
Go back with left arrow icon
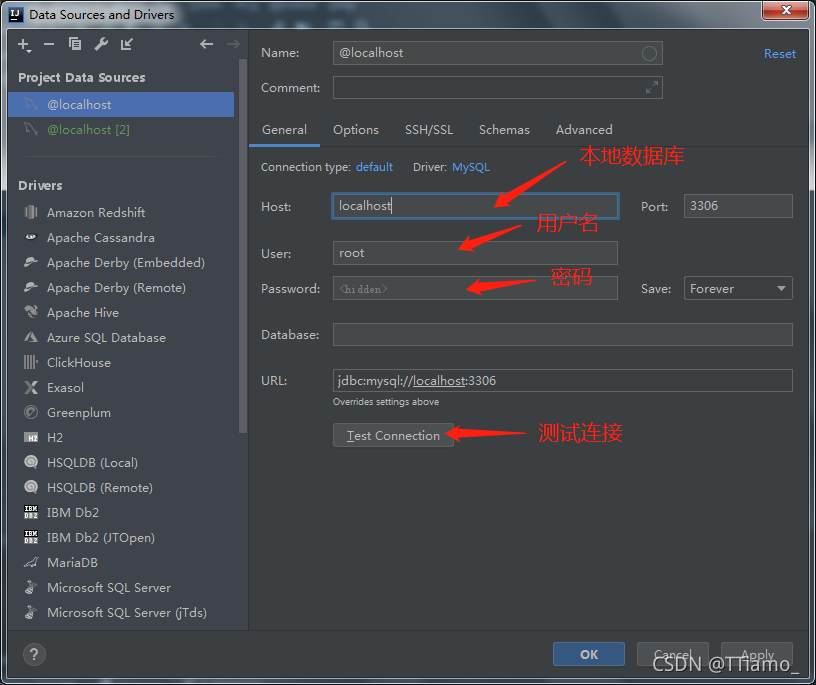pyautogui.click(x=207, y=44)
